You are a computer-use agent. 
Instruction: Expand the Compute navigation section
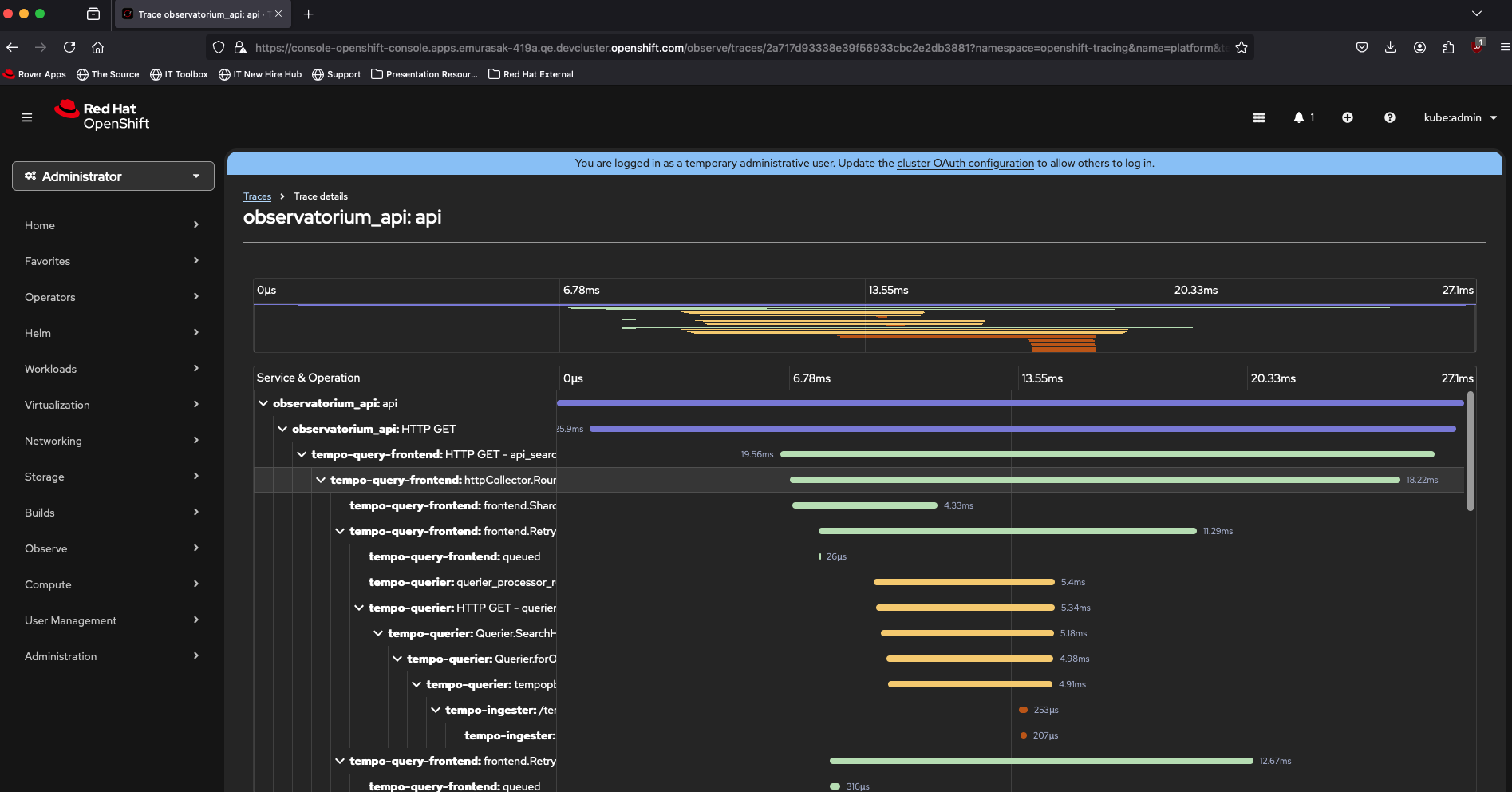coord(112,584)
